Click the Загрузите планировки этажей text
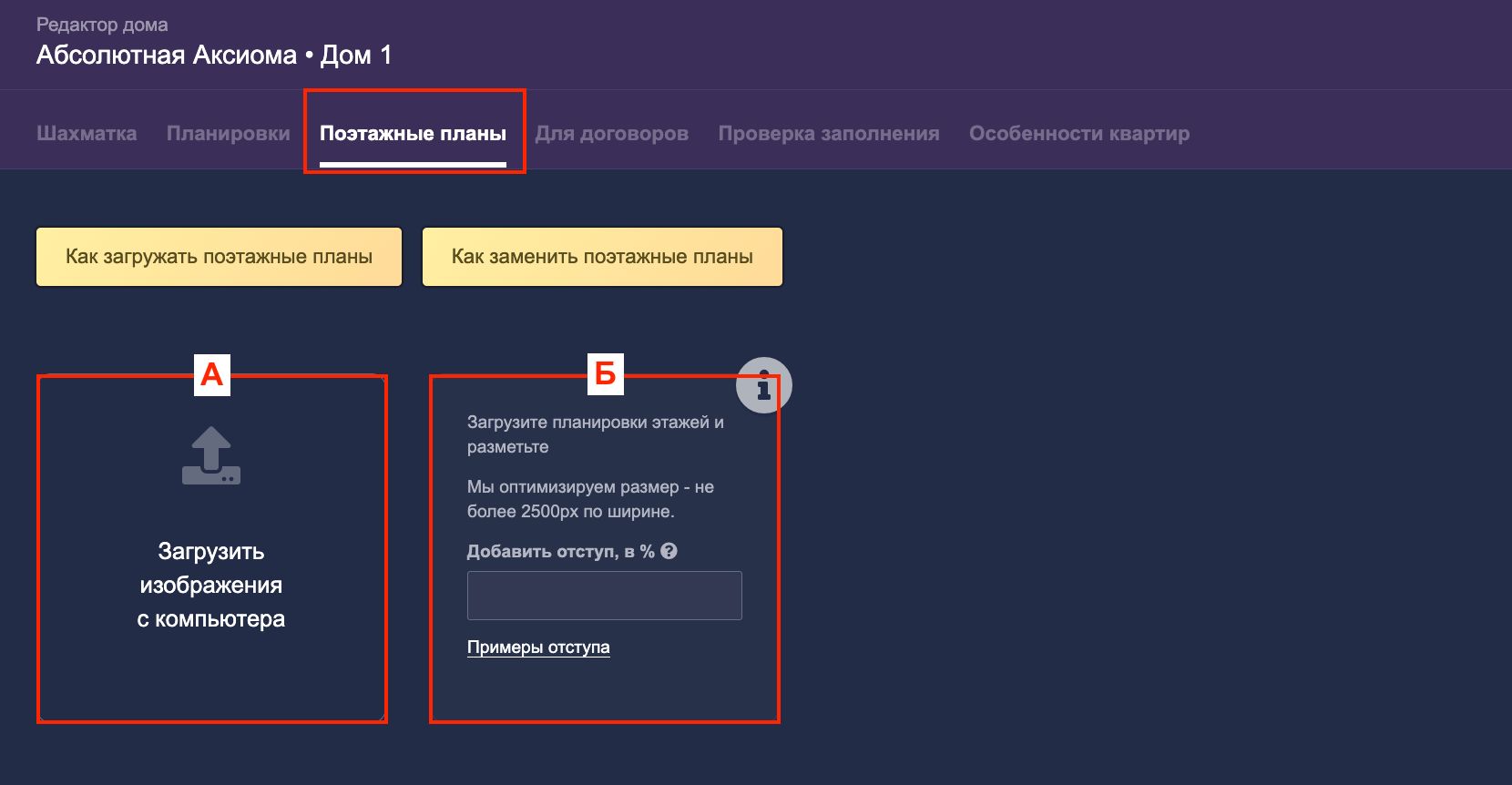Image resolution: width=1512 pixels, height=785 pixels. tap(596, 434)
